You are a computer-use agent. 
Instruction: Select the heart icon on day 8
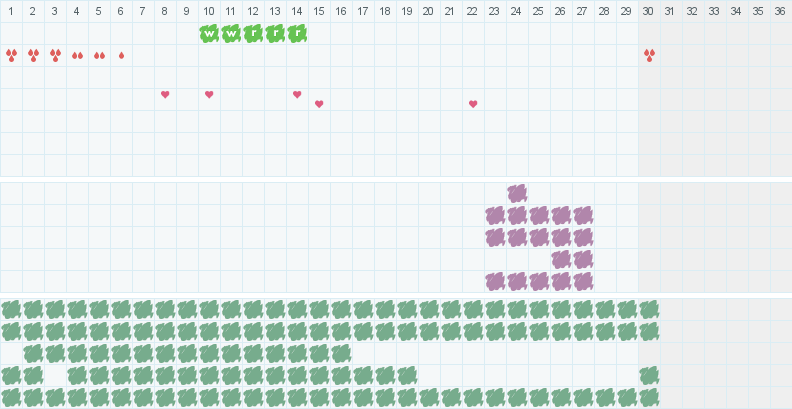[x=165, y=94]
